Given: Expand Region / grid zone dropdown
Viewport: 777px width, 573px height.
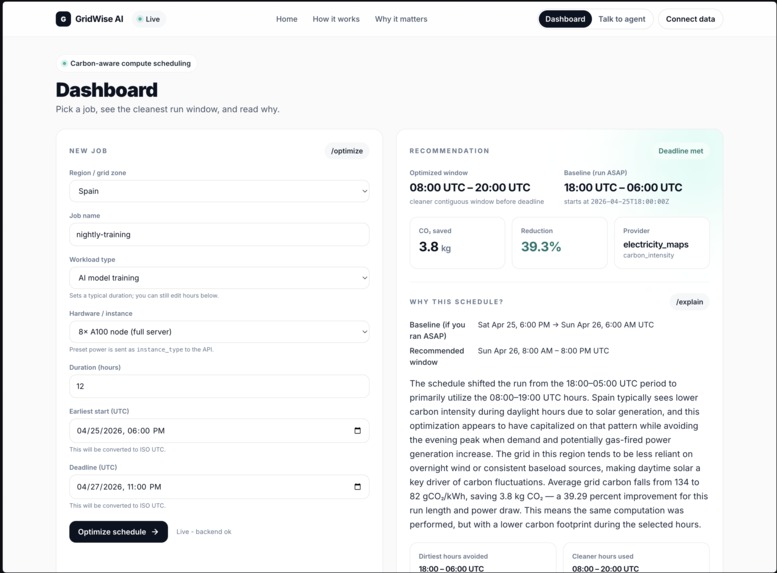Looking at the screenshot, I should pyautogui.click(x=219, y=191).
